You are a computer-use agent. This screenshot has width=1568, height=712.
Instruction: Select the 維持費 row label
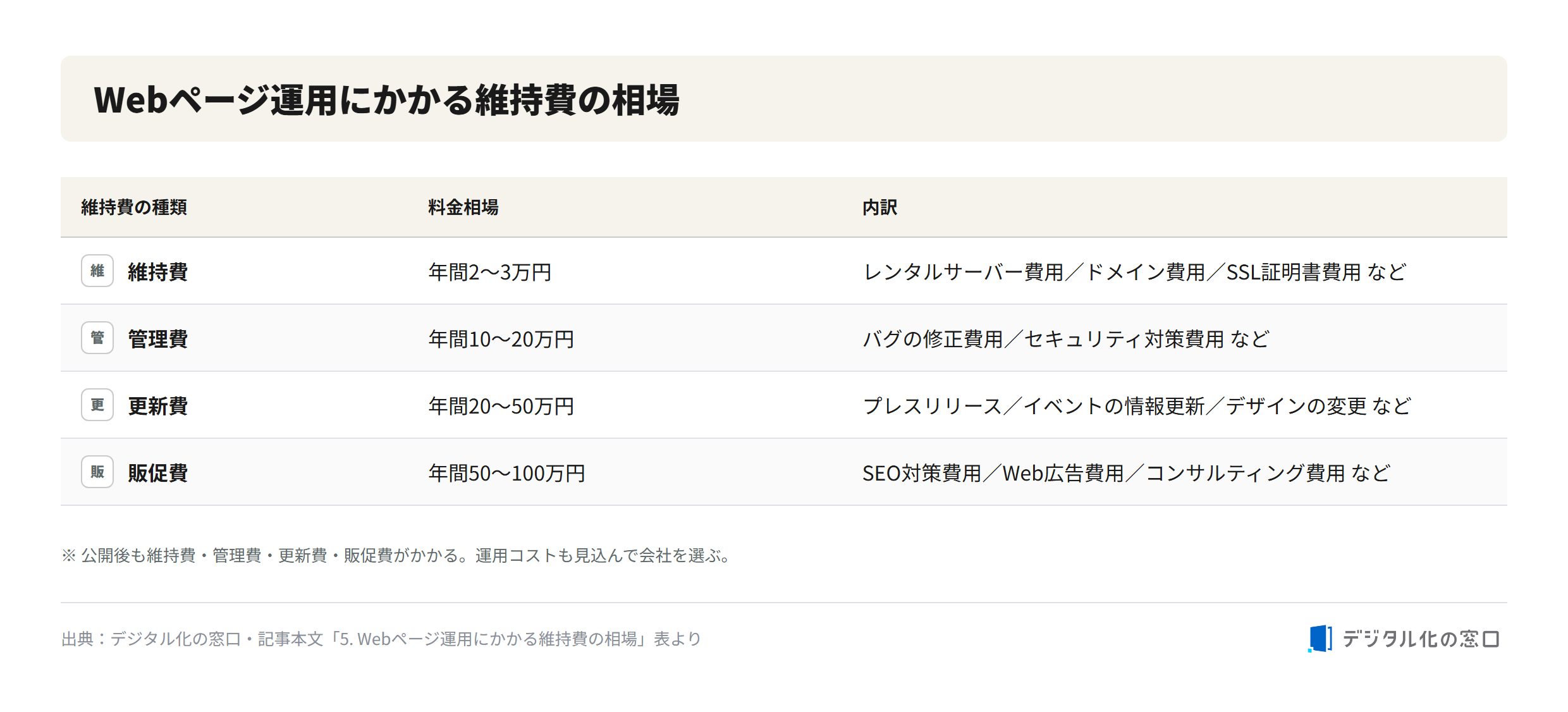tap(158, 272)
